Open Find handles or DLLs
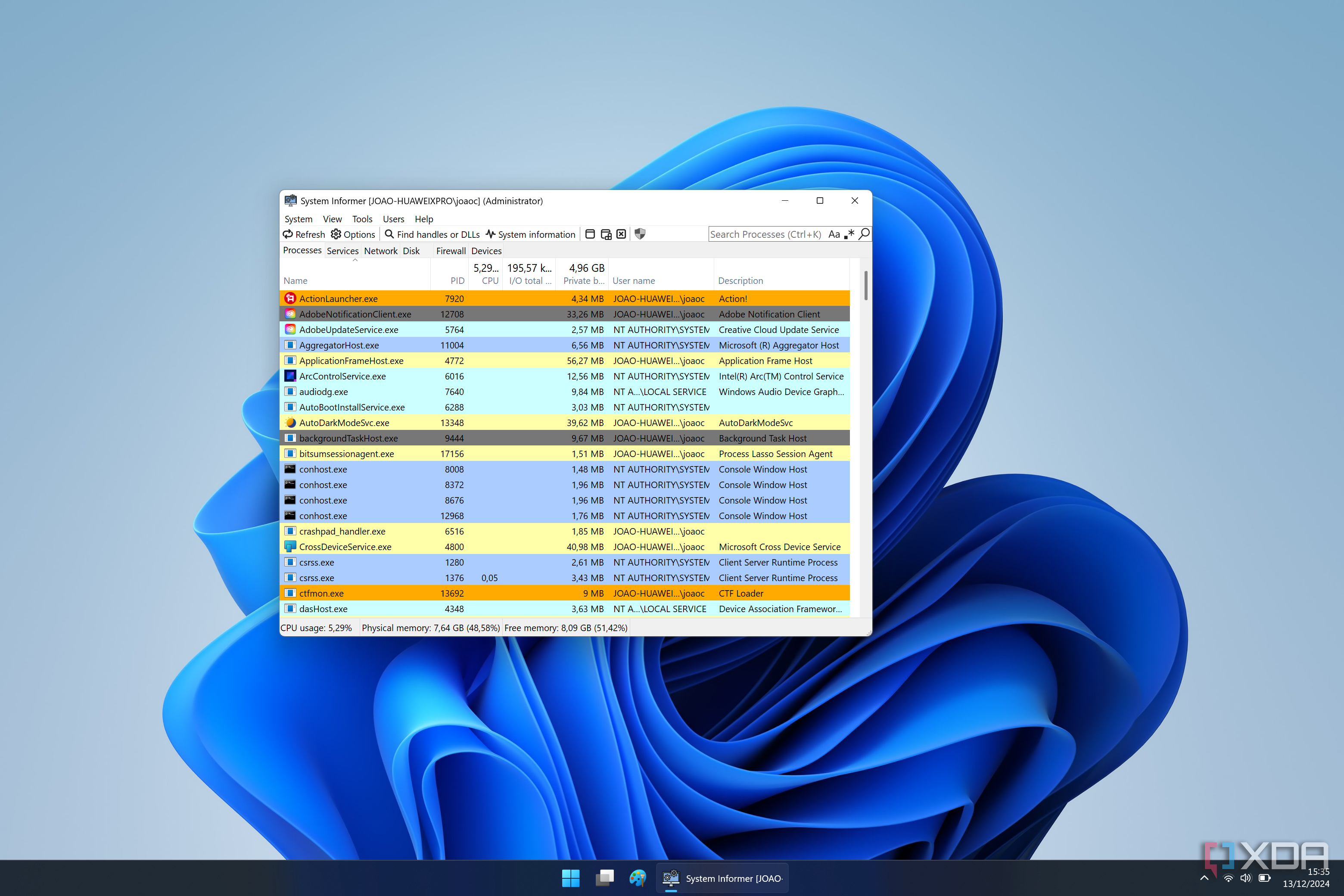 [432, 234]
